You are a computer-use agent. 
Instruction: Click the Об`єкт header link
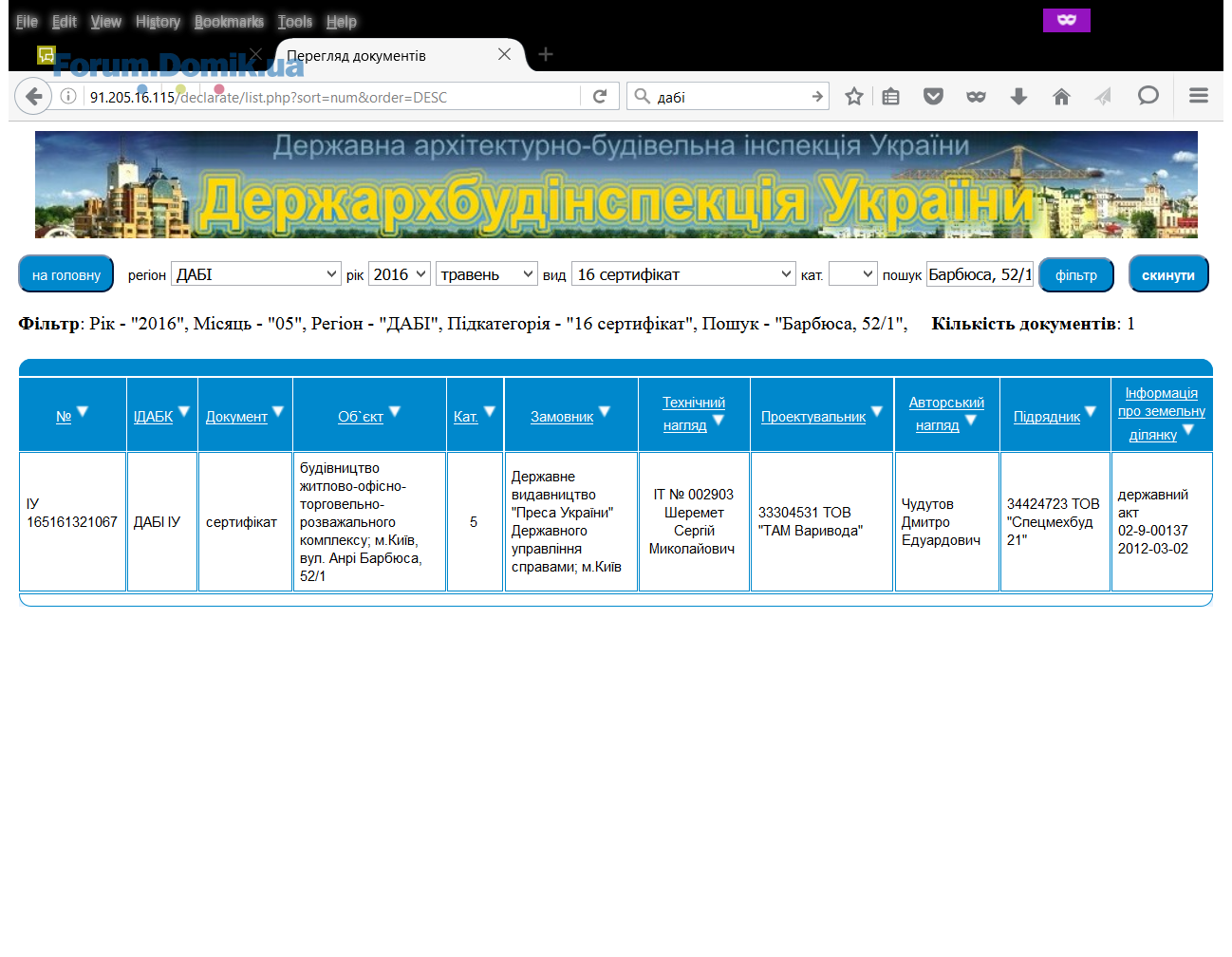click(361, 417)
